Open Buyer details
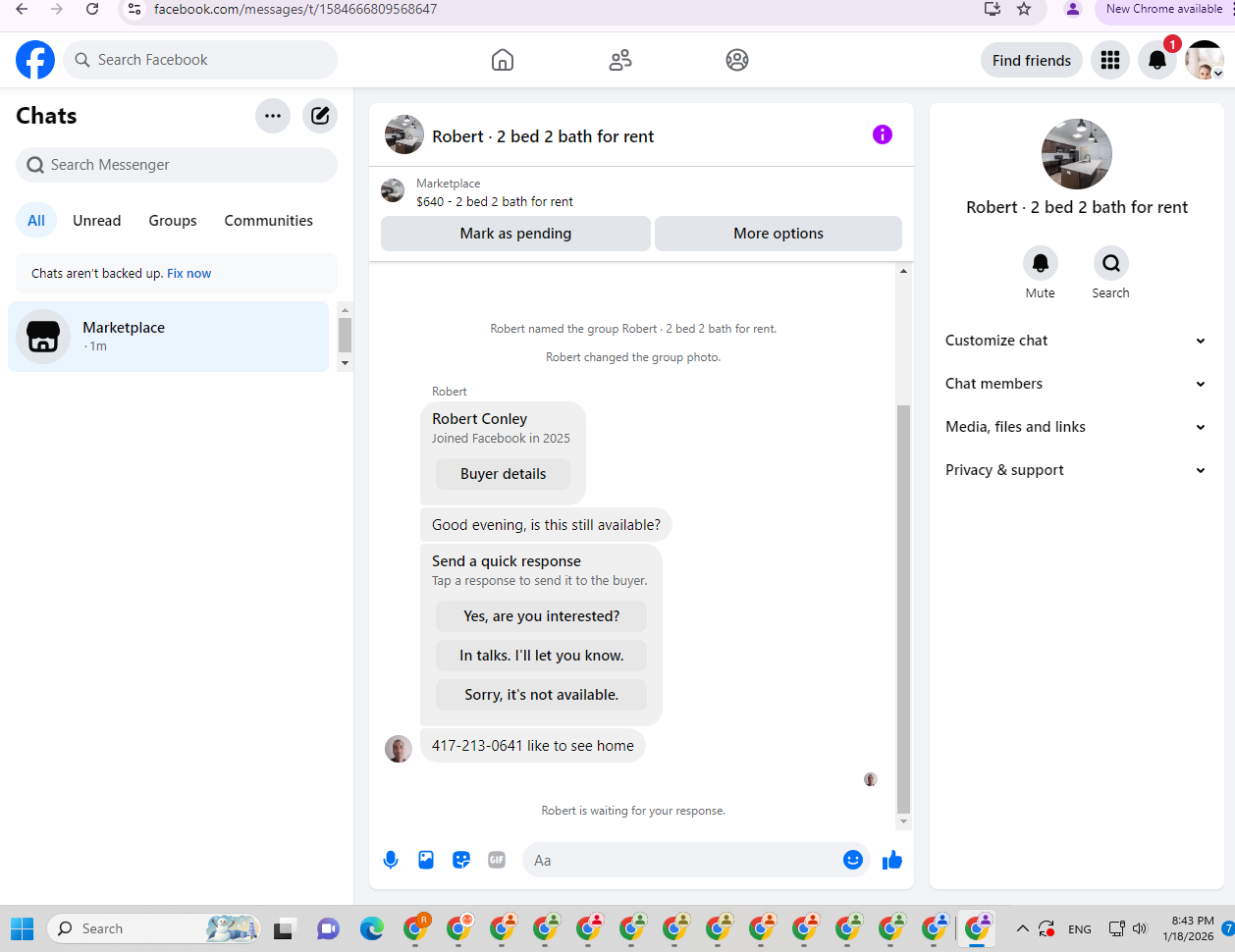This screenshot has width=1235, height=952. 504,474
